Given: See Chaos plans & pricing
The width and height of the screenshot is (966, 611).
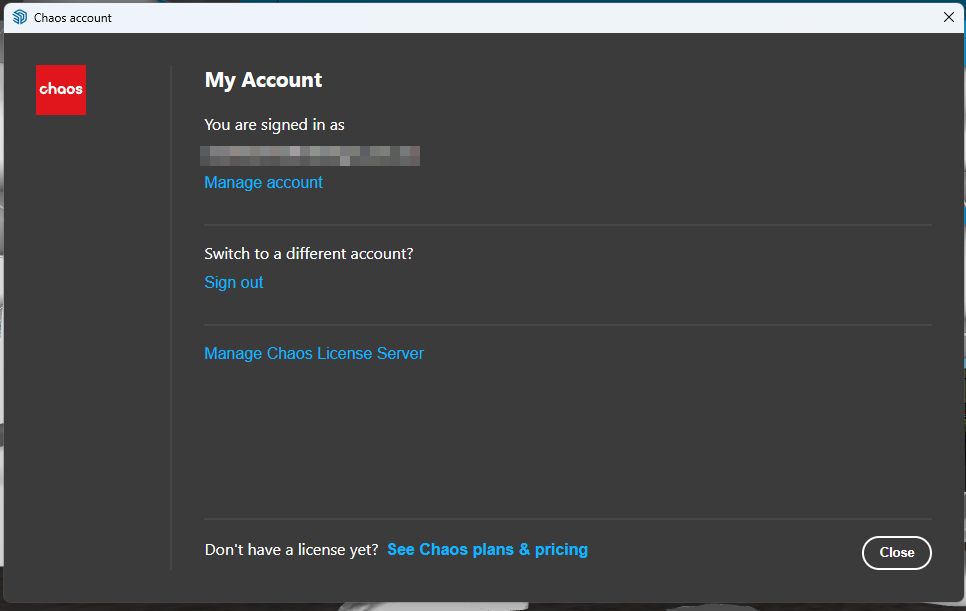Looking at the screenshot, I should (x=487, y=549).
